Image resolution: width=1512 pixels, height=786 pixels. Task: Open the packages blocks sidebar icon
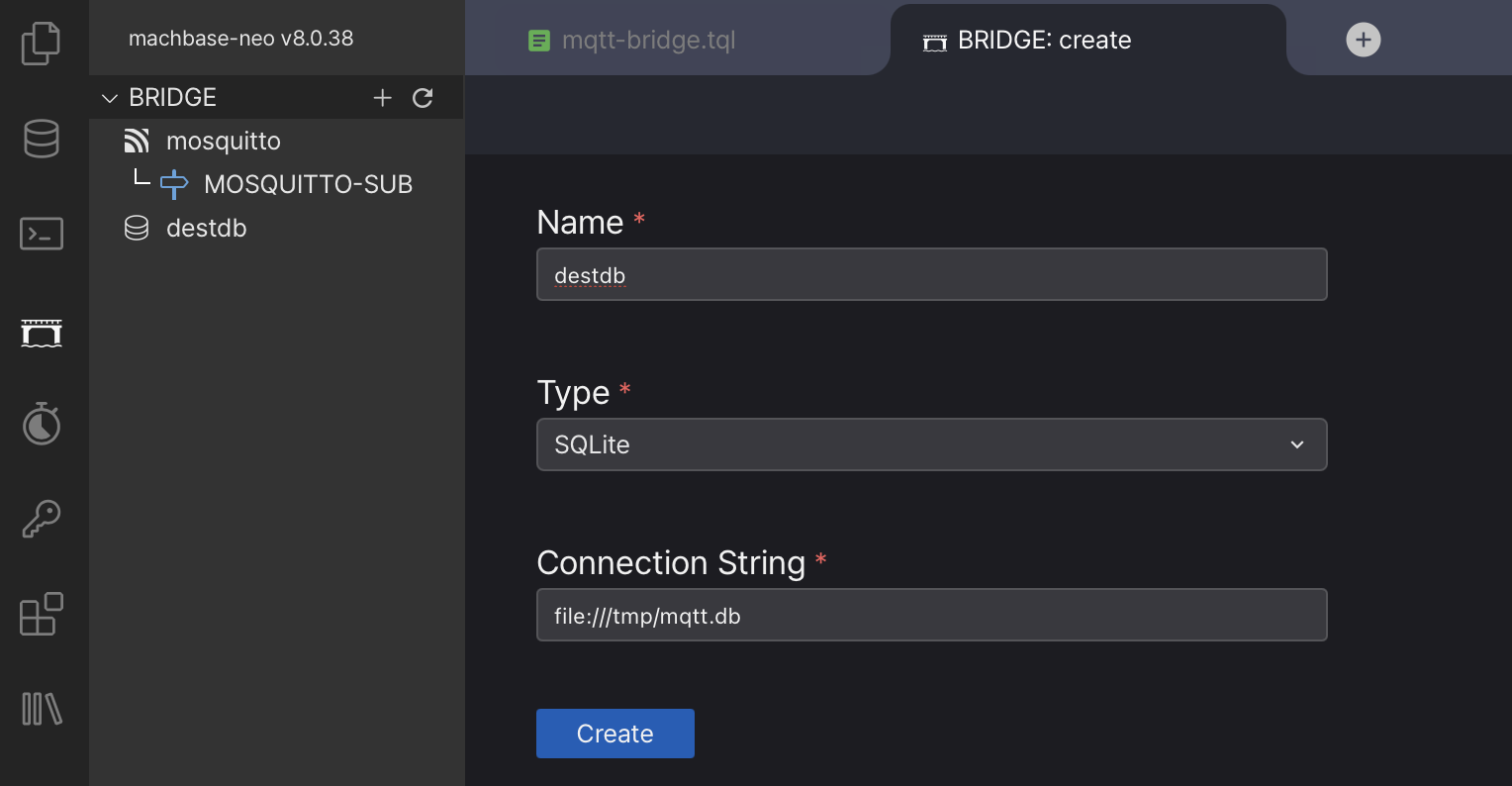pyautogui.click(x=41, y=614)
